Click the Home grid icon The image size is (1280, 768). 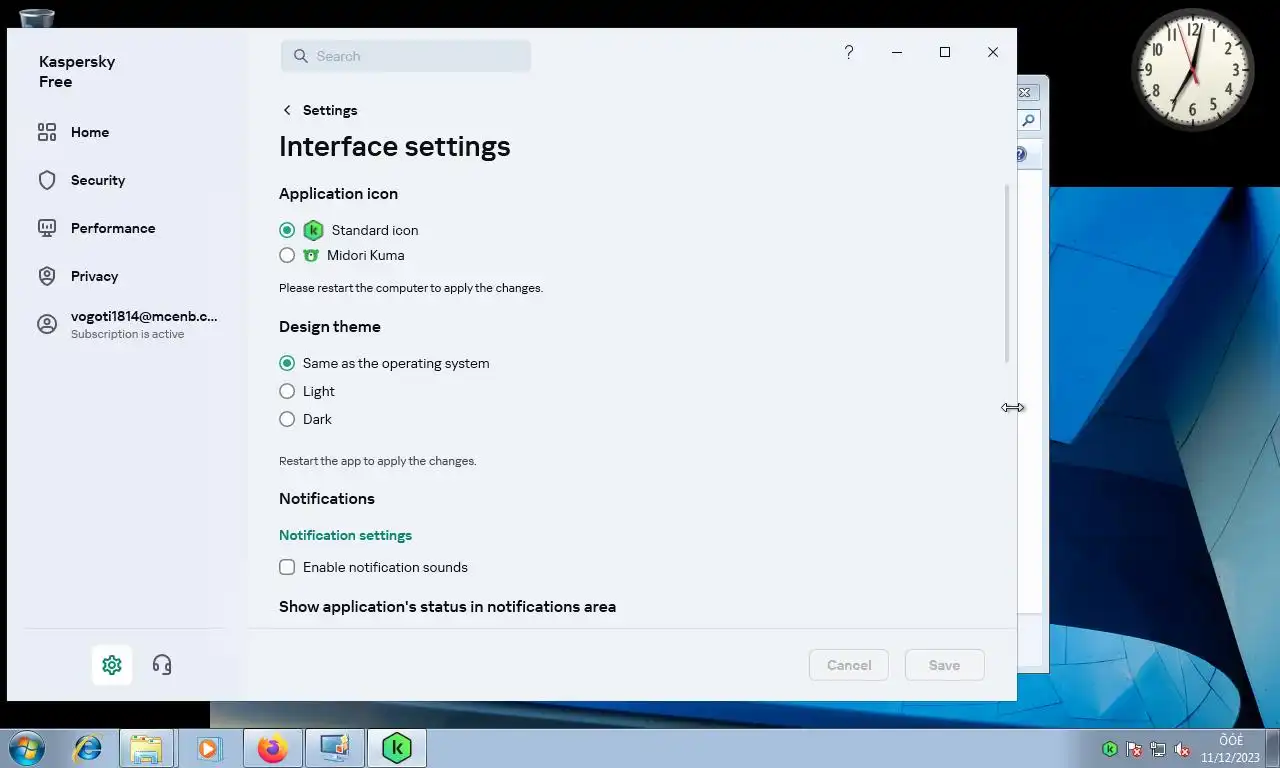47,132
